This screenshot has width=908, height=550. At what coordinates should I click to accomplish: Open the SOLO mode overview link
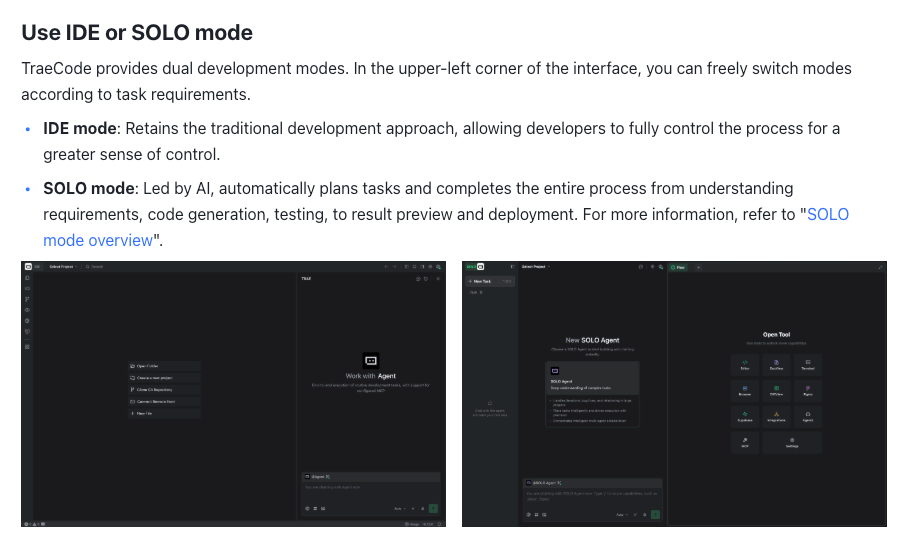point(446,227)
